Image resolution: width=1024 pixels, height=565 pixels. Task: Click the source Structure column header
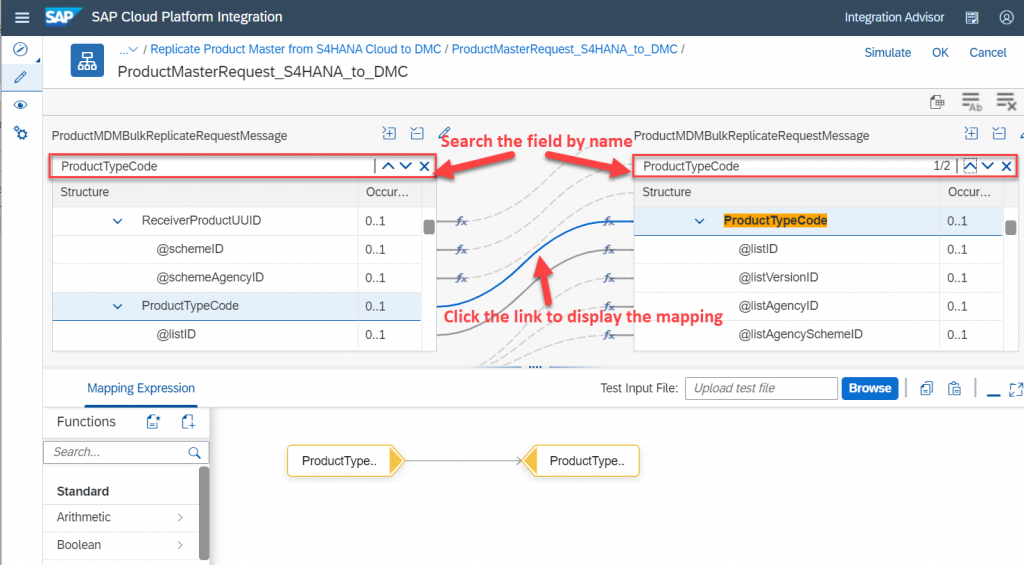pyautogui.click(x=205, y=193)
